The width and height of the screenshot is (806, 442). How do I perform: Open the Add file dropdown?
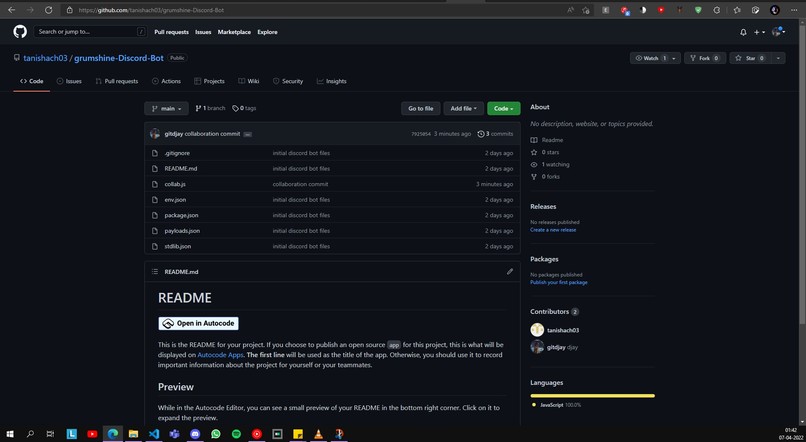464,108
